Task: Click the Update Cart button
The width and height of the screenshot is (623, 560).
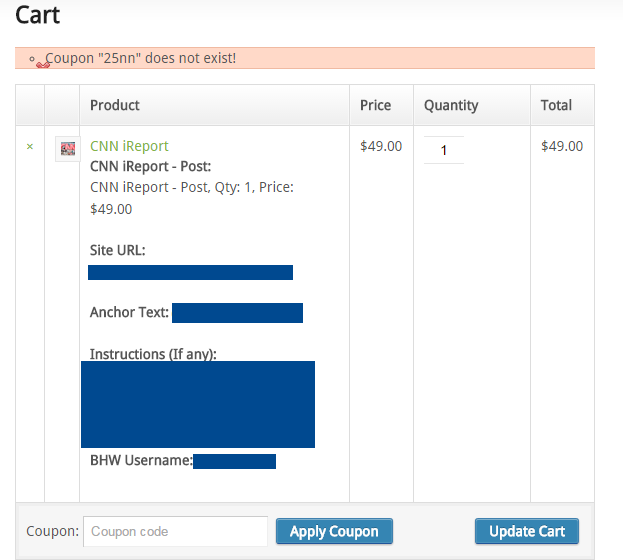Action: pyautogui.click(x=527, y=531)
